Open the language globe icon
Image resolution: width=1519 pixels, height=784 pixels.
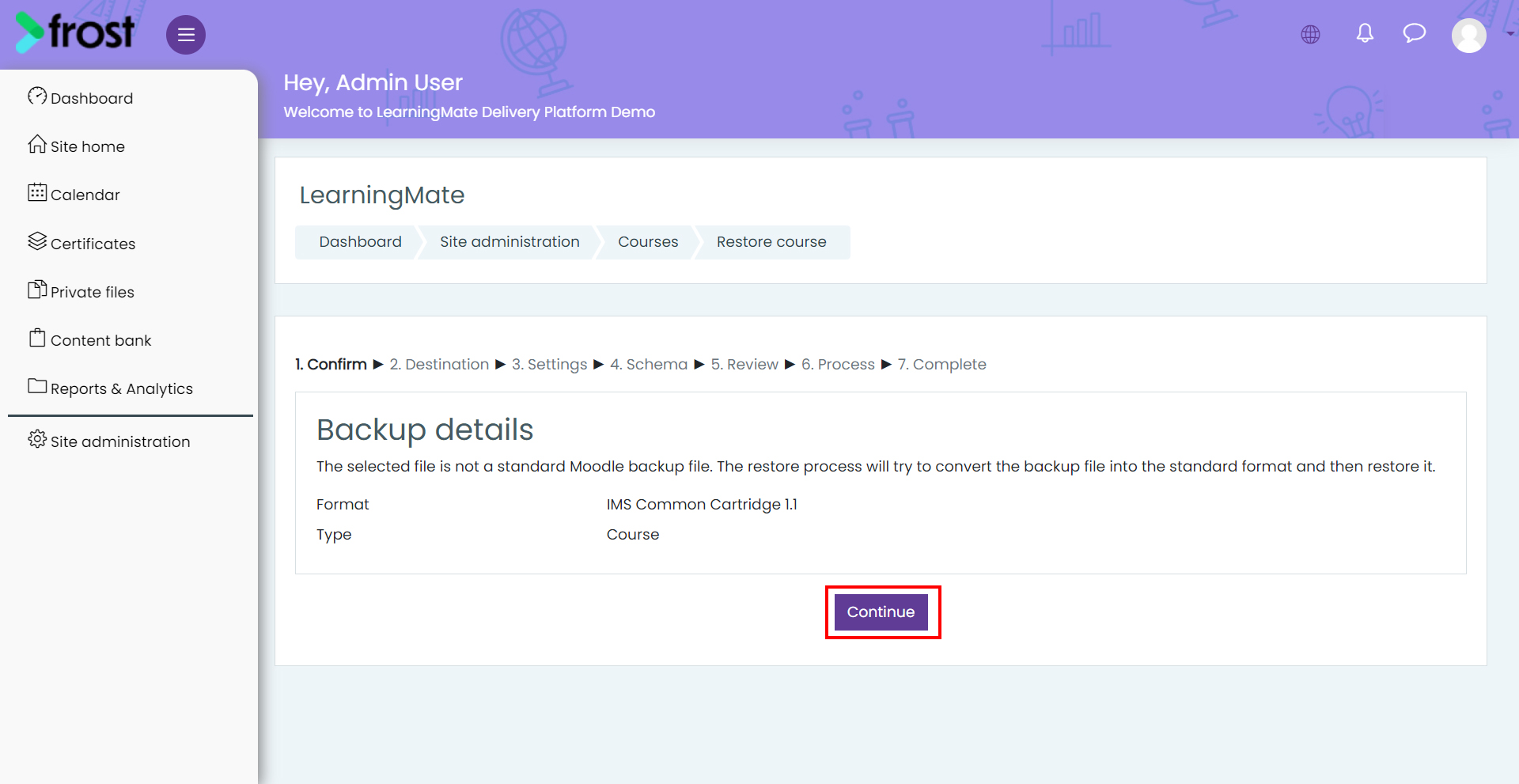tap(1310, 34)
